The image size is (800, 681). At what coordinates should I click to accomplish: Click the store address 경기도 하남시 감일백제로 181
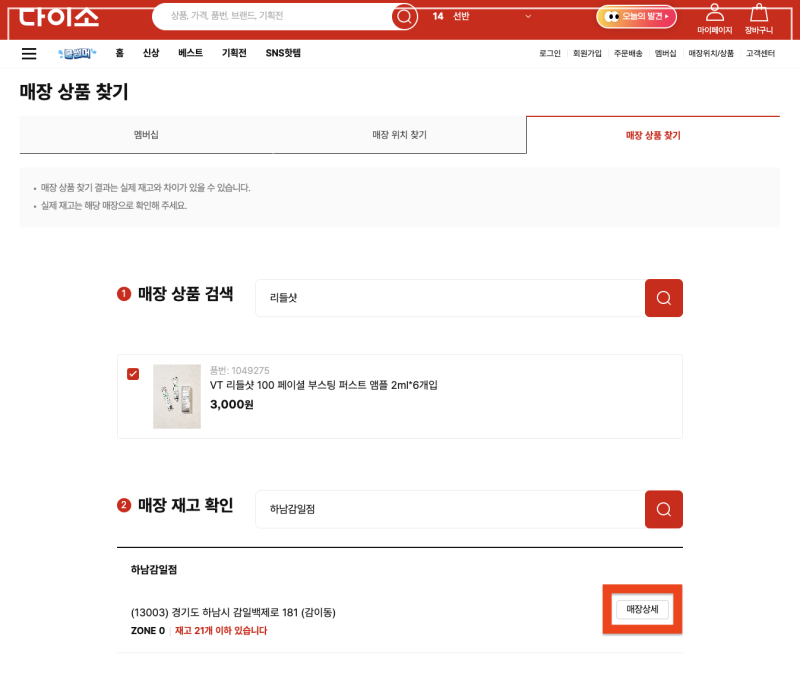click(x=233, y=612)
